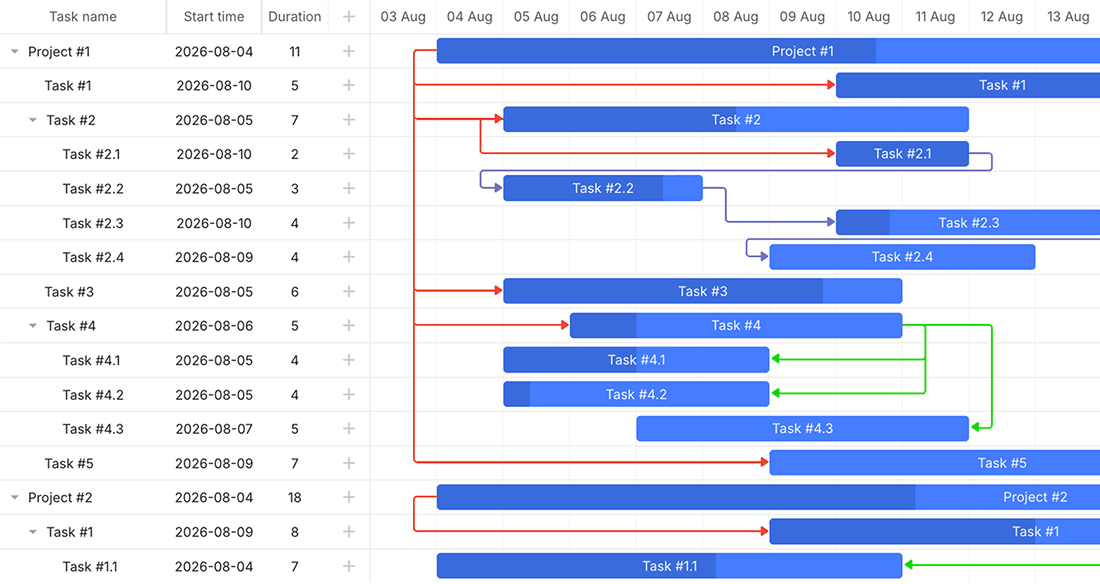Click the plus icon in the Task #5 row
The width and height of the screenshot is (1100, 584).
[x=349, y=463]
